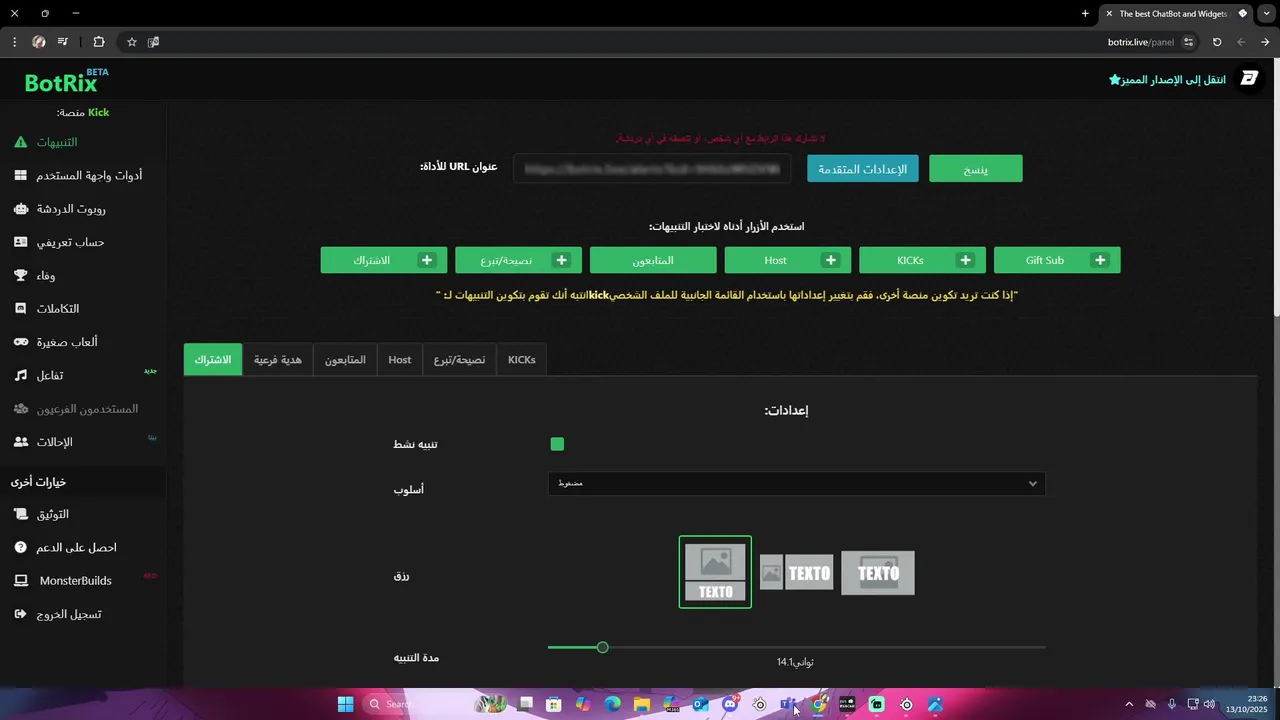Close the BotRix browser tab
This screenshot has height=720, width=1280.
pos(1109,13)
